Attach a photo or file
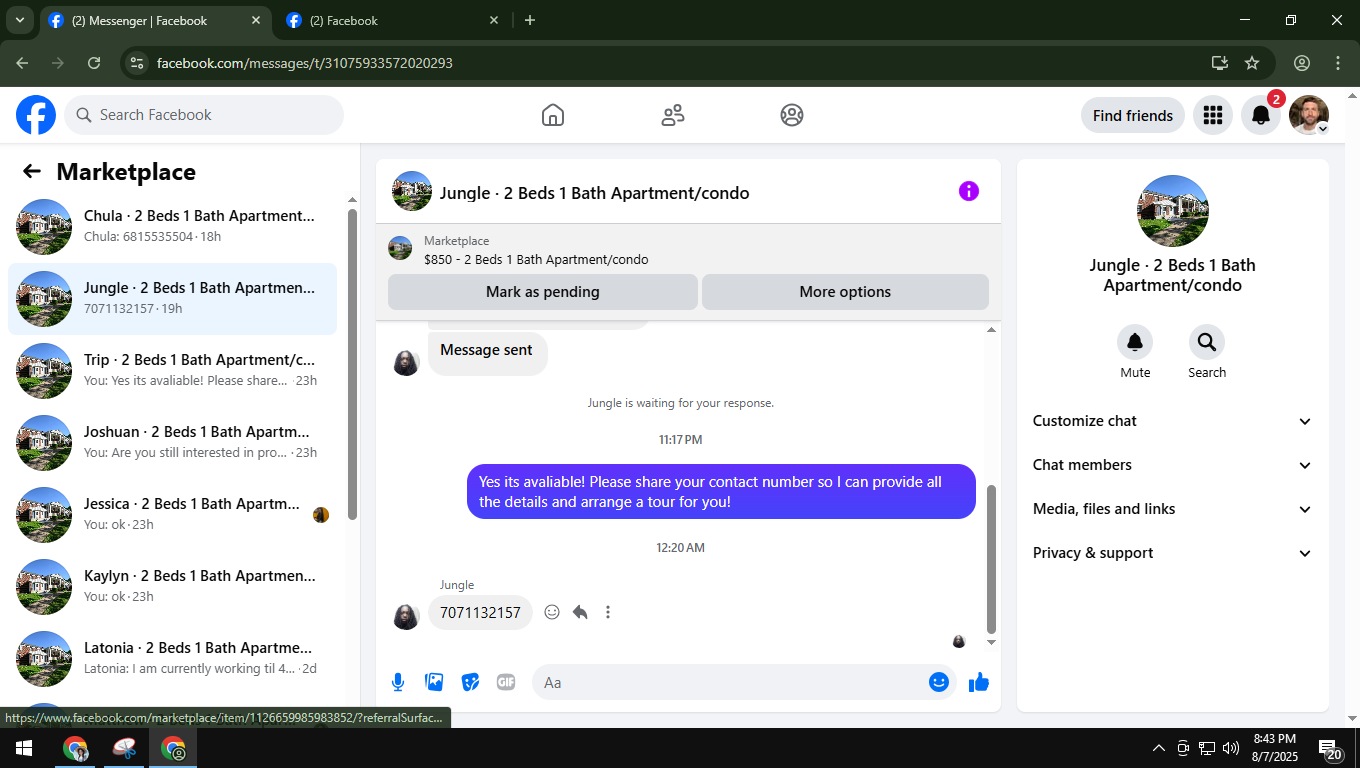 pyautogui.click(x=434, y=682)
